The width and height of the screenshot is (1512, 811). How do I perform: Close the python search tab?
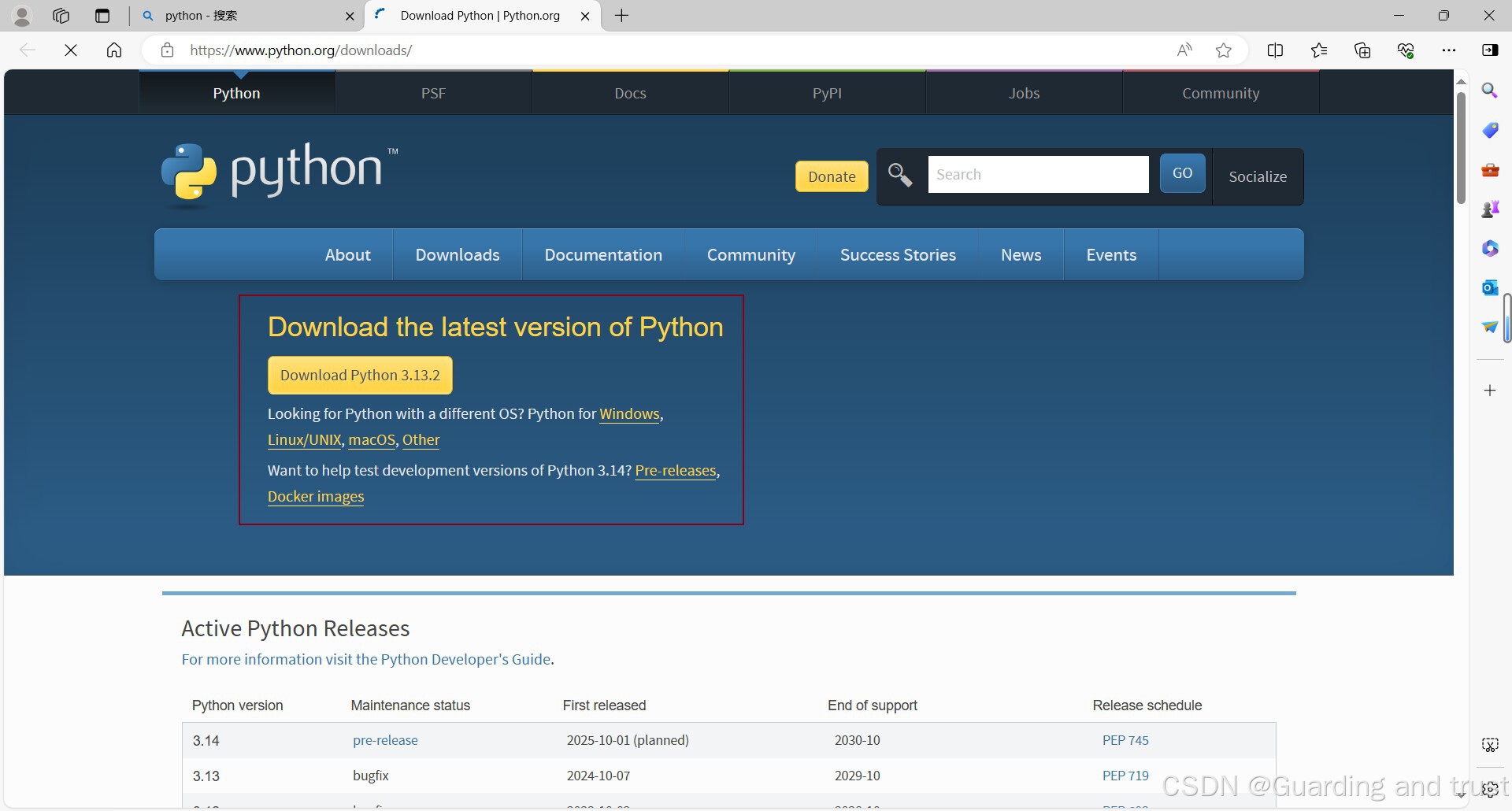tap(350, 16)
